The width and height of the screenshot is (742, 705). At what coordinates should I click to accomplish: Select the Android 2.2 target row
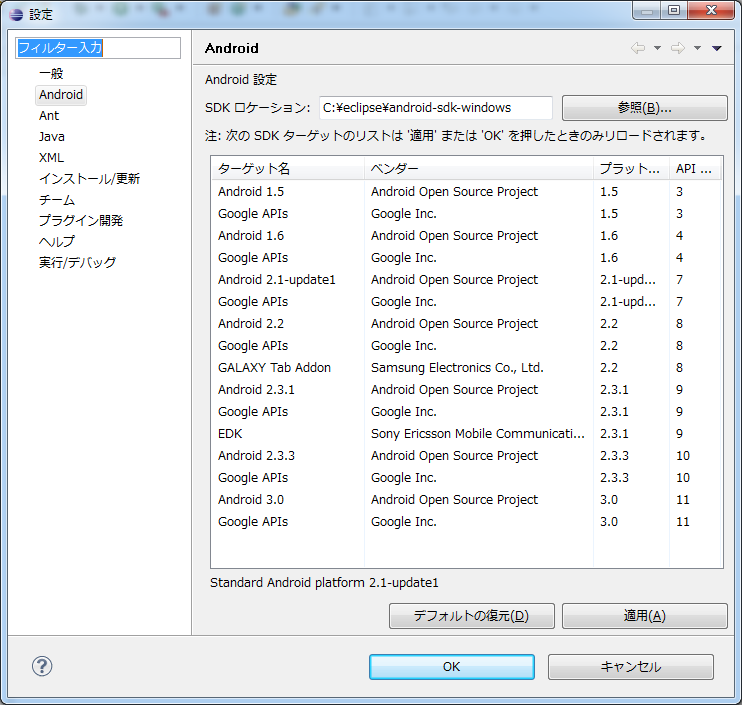(467, 324)
